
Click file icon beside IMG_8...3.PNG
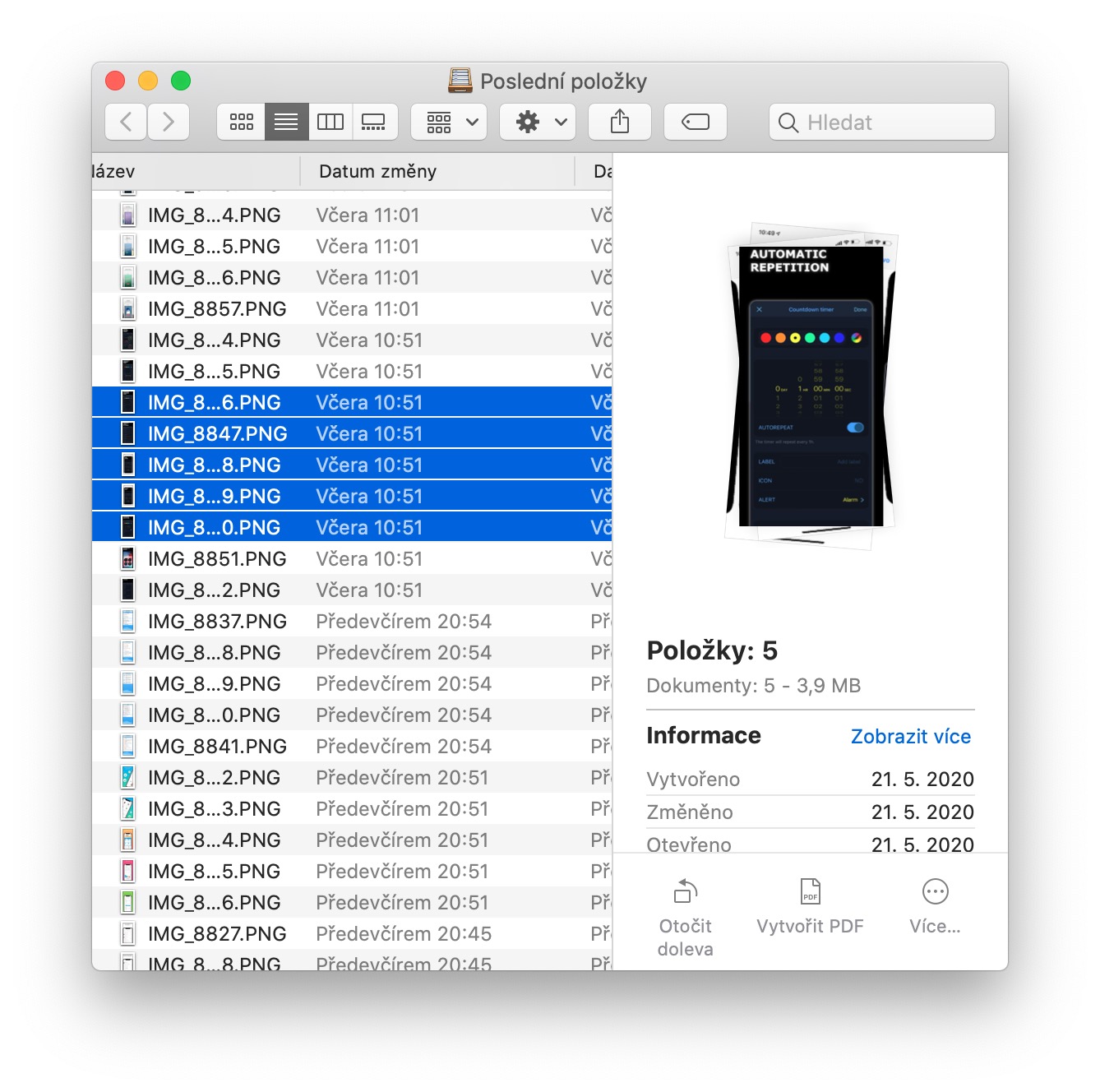tap(128, 809)
